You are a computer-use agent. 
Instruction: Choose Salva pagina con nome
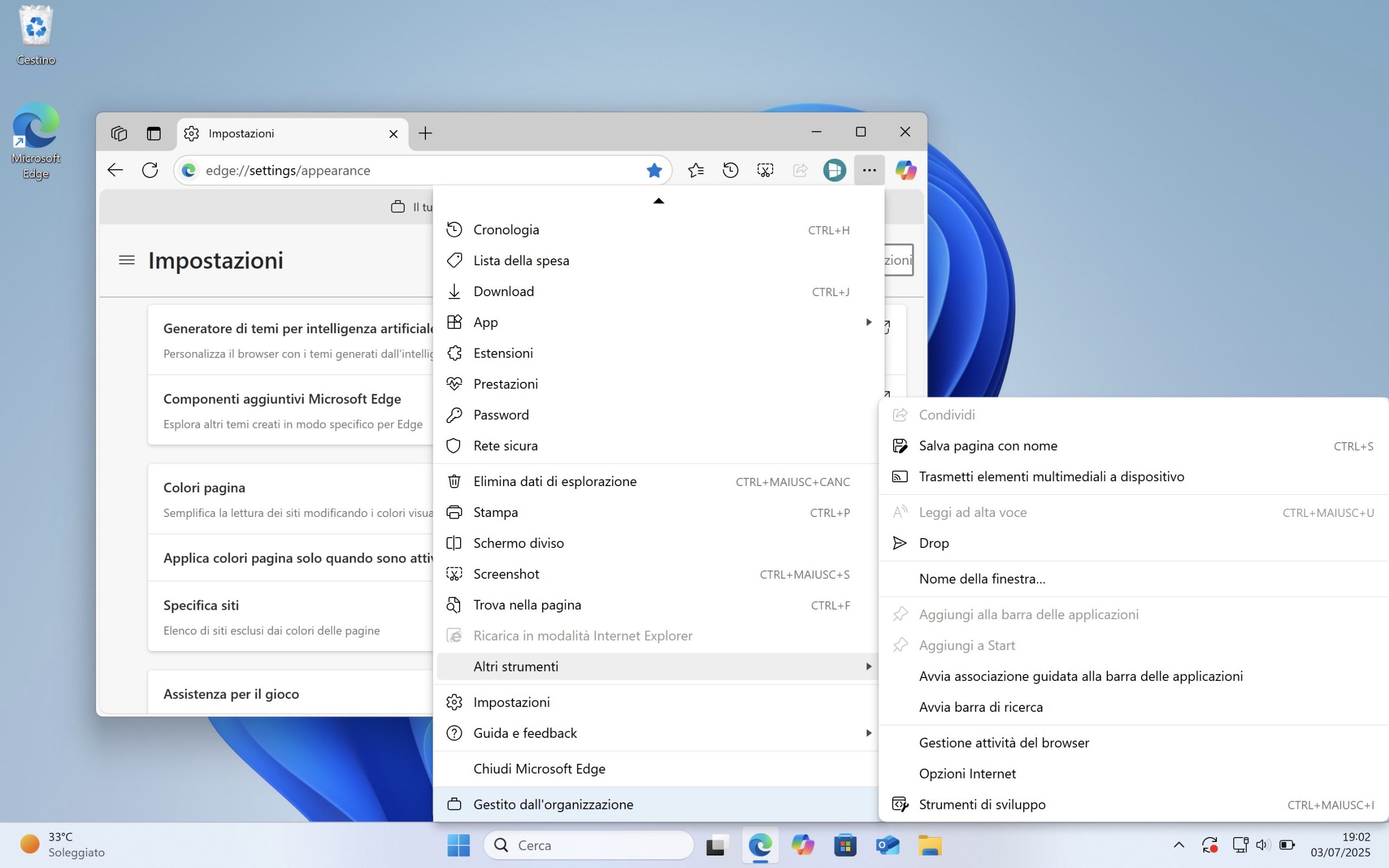click(1133, 446)
